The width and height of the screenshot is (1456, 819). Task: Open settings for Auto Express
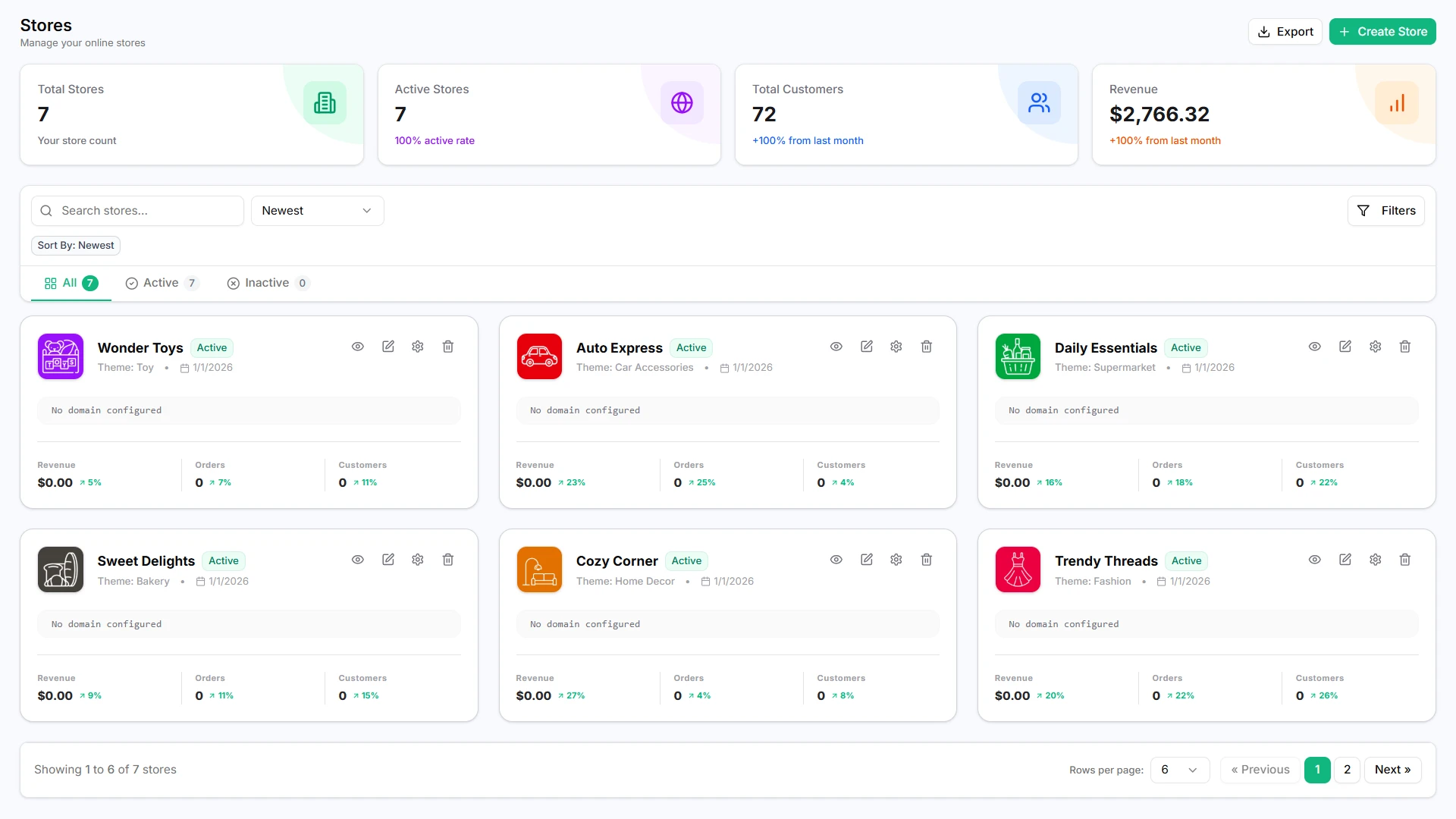(x=896, y=347)
